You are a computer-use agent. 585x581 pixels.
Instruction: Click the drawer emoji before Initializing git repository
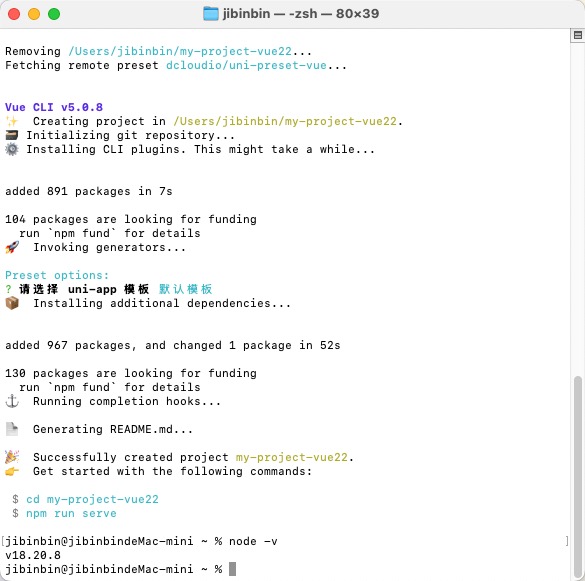(12, 135)
